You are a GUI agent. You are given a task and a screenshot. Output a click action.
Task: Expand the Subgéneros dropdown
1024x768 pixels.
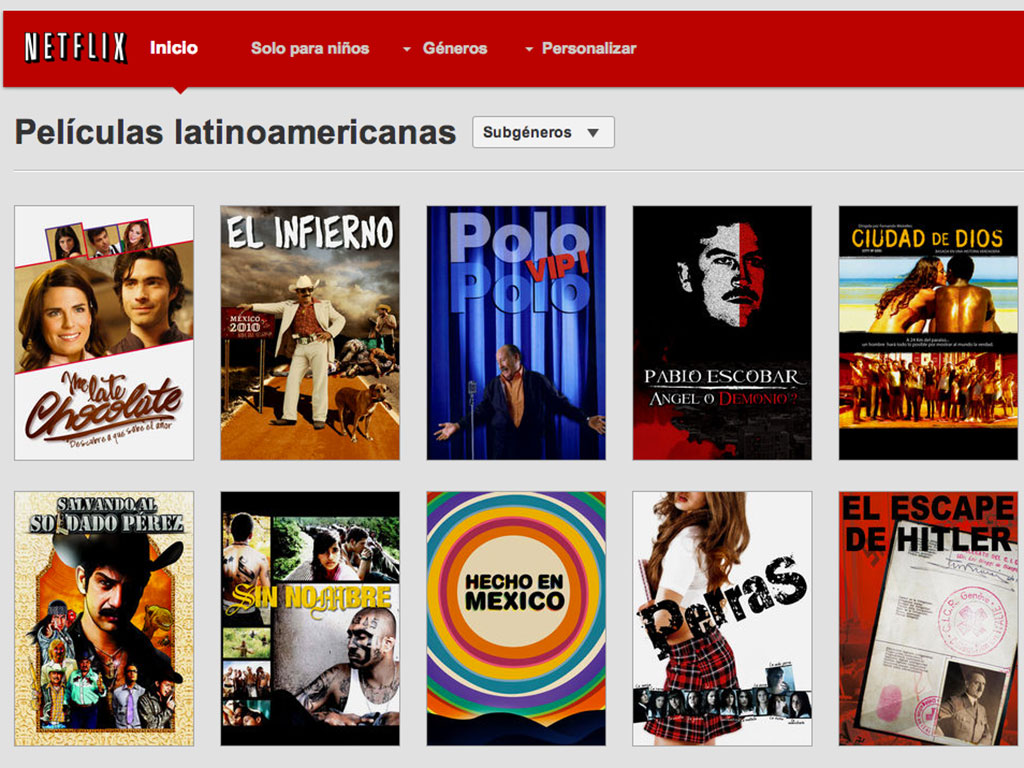tap(542, 132)
